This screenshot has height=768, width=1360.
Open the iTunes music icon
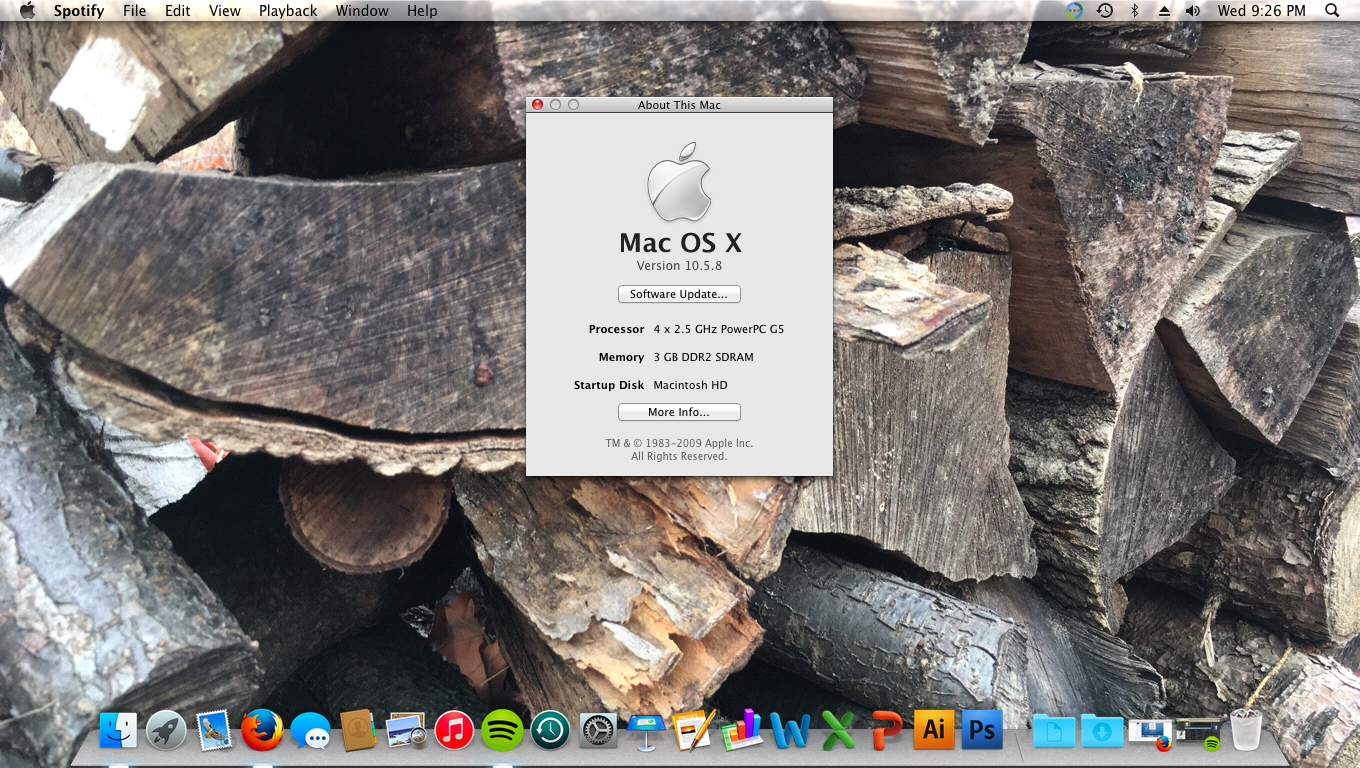click(454, 730)
